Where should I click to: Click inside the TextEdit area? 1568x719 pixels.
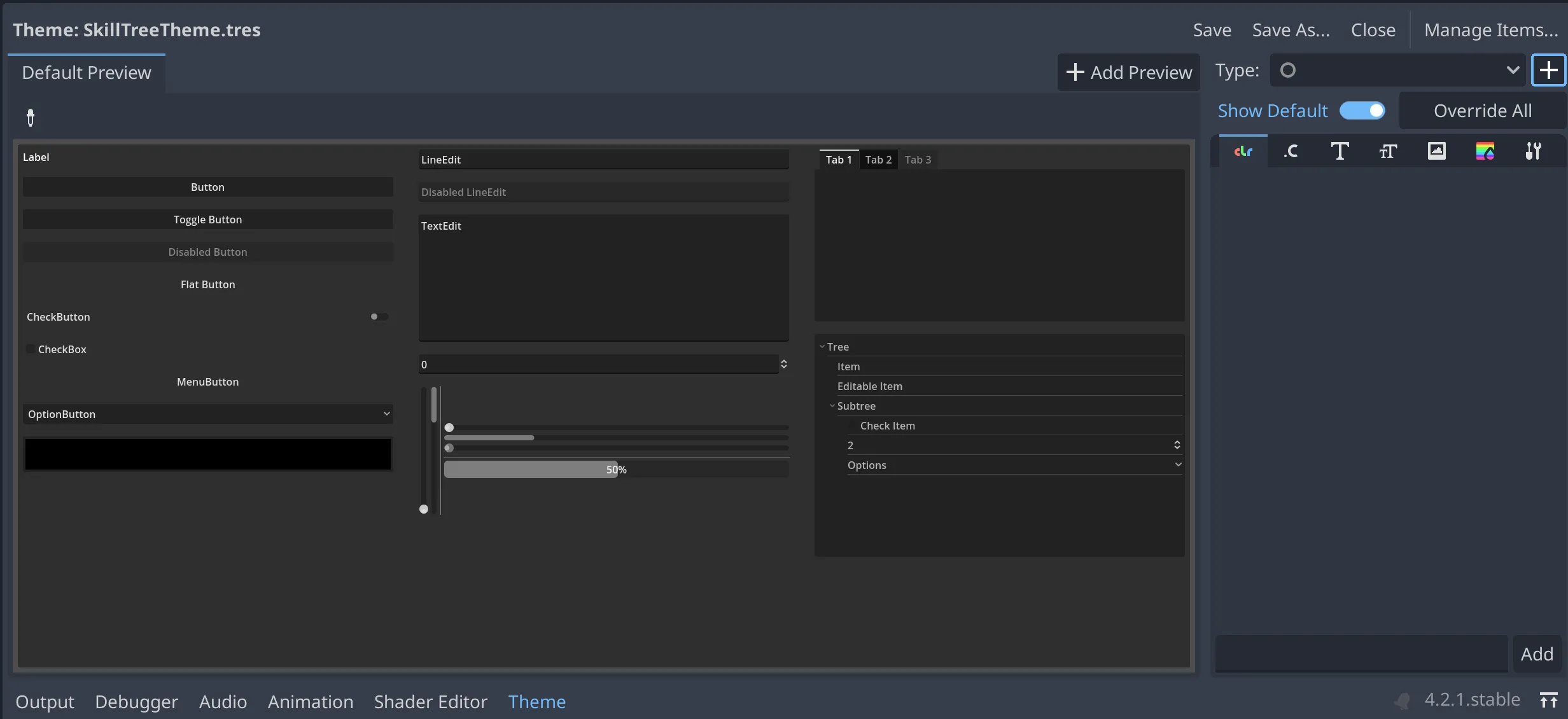[603, 278]
